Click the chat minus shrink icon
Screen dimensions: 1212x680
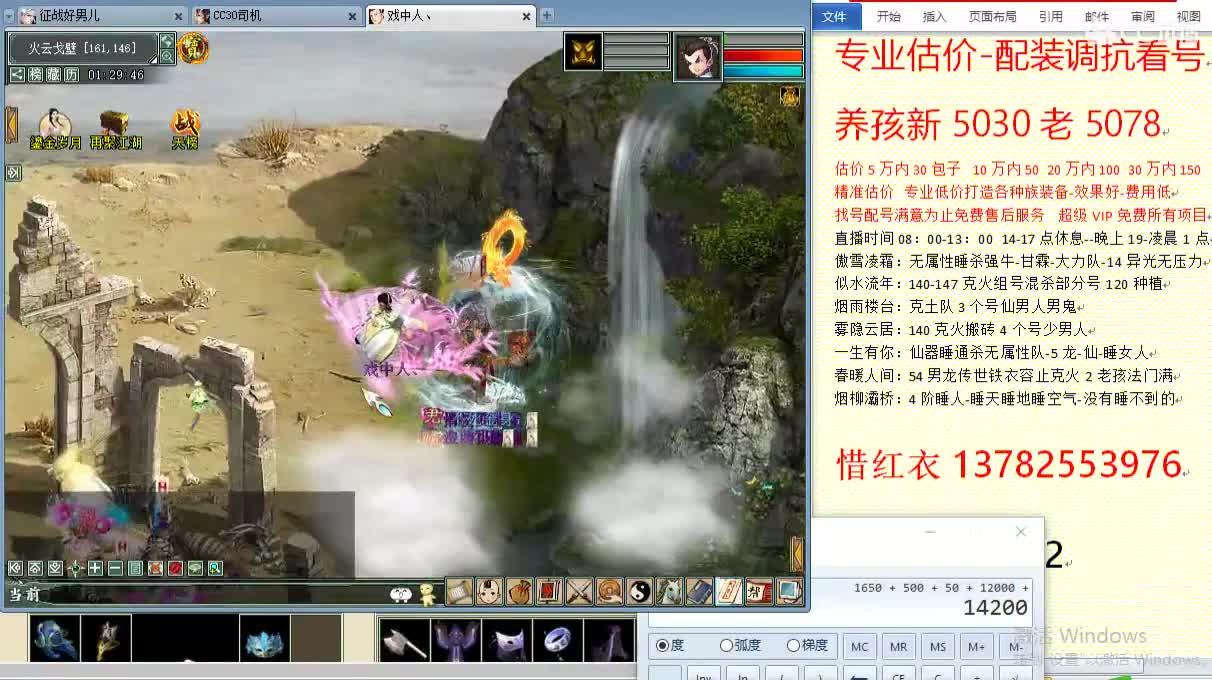coord(115,568)
